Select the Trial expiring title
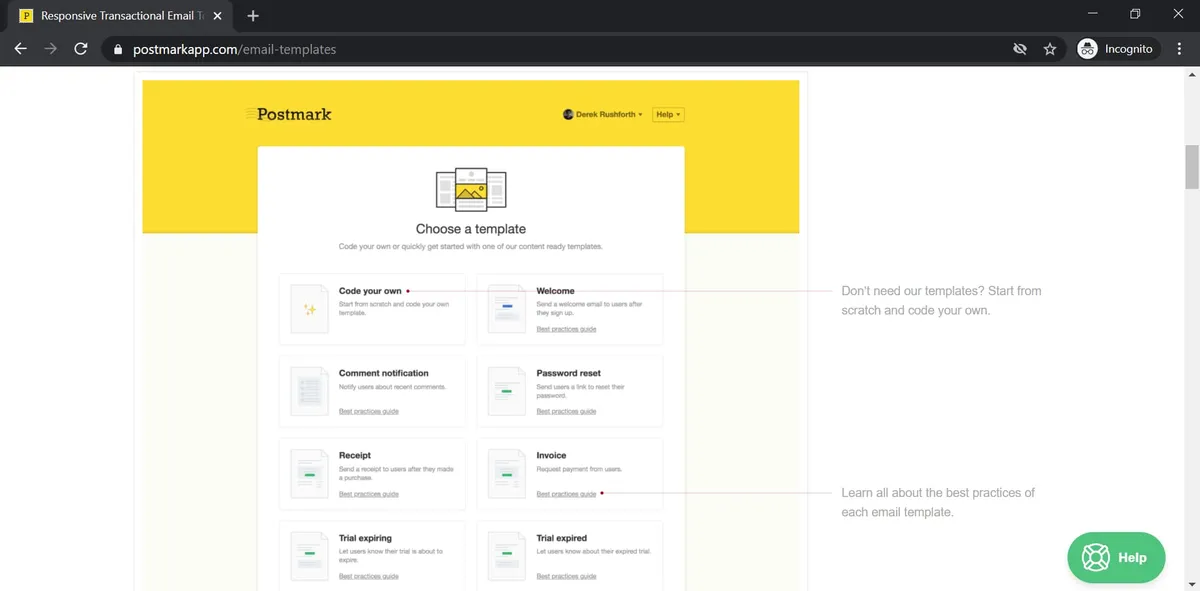 point(365,538)
